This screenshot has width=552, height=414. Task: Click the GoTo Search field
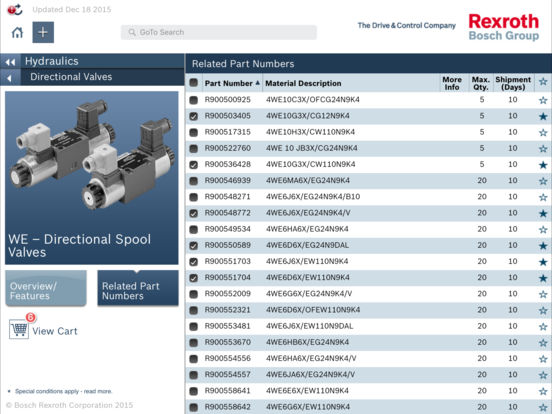[219, 32]
